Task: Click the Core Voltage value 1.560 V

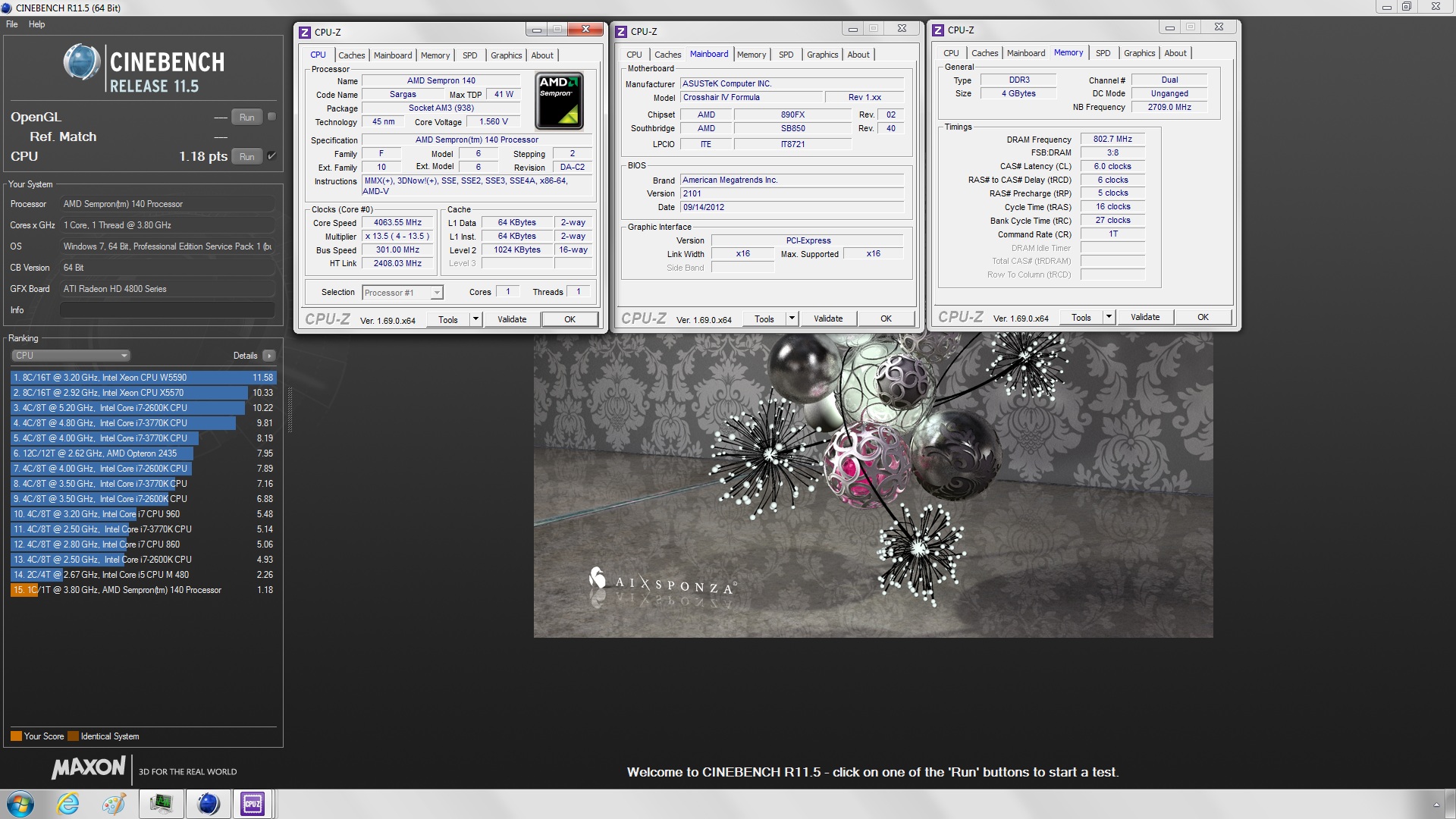Action: [494, 122]
